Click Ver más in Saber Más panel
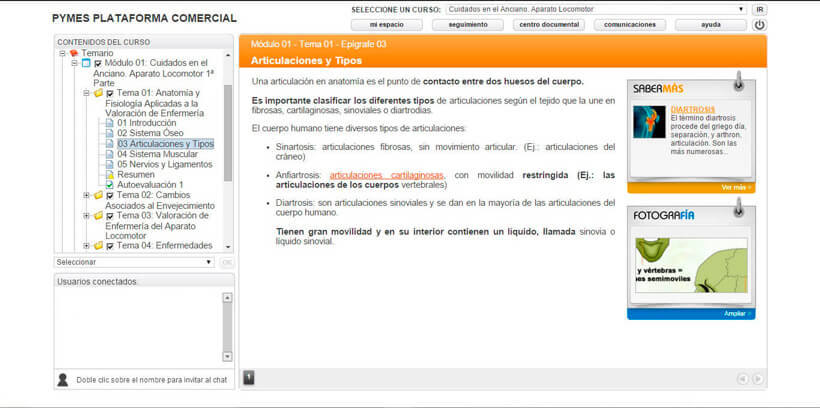Viewport: 820px width, 408px height. pos(736,187)
